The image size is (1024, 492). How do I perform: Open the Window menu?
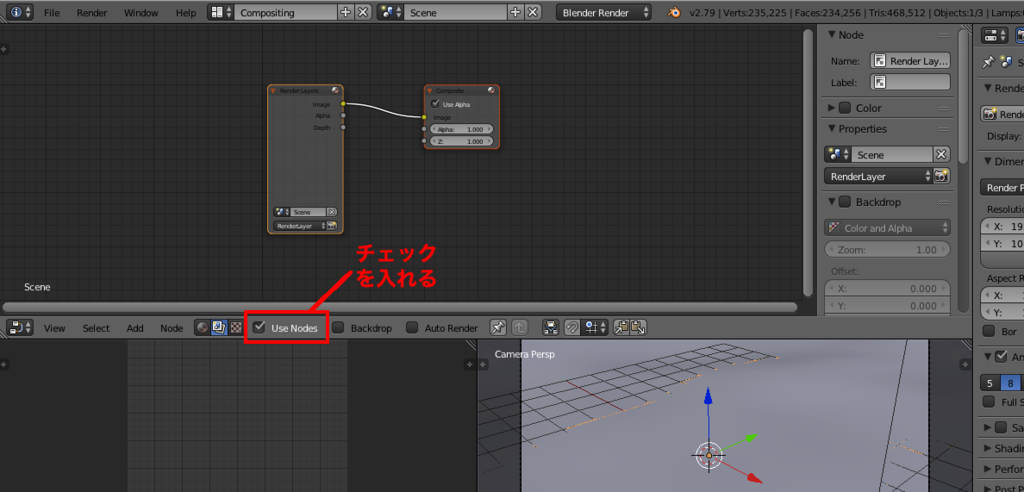pos(141,12)
